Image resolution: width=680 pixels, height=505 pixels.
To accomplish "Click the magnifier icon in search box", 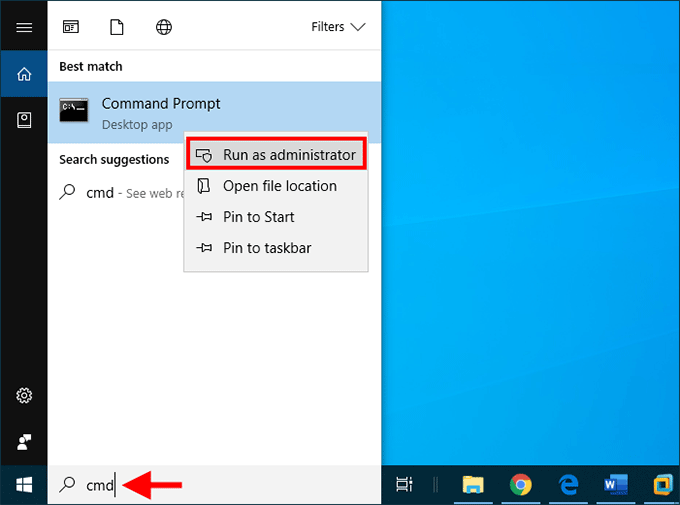I will [x=67, y=485].
